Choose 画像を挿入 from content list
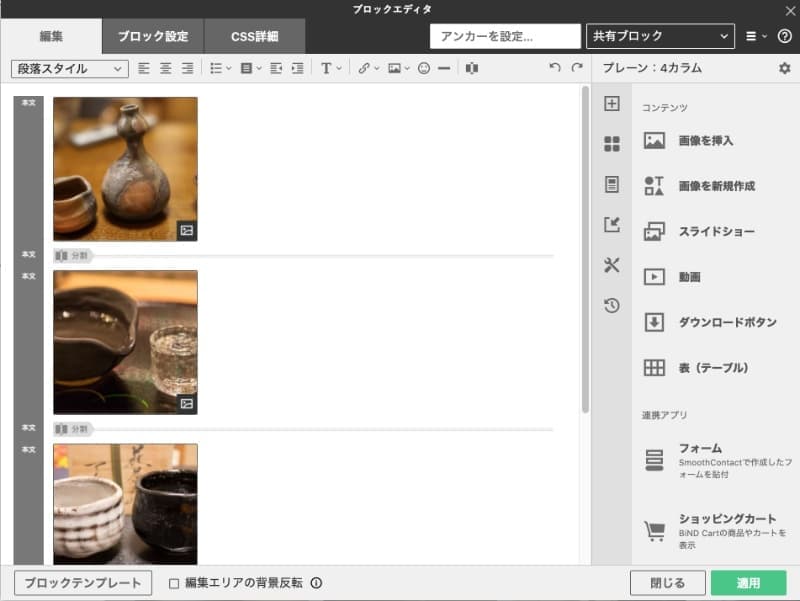800x601 pixels. 689,141
